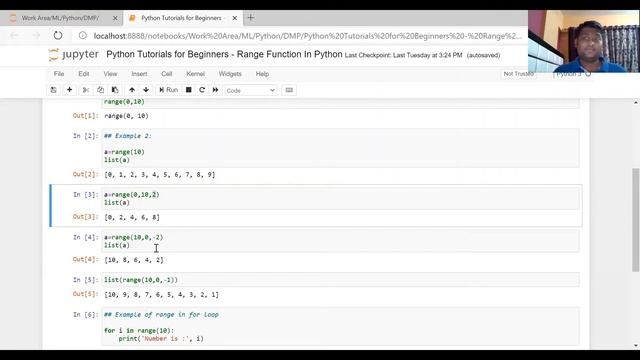Click output text [10, 8, 6, 4, 2]
Screen dimensions: 640x360
click(134, 260)
